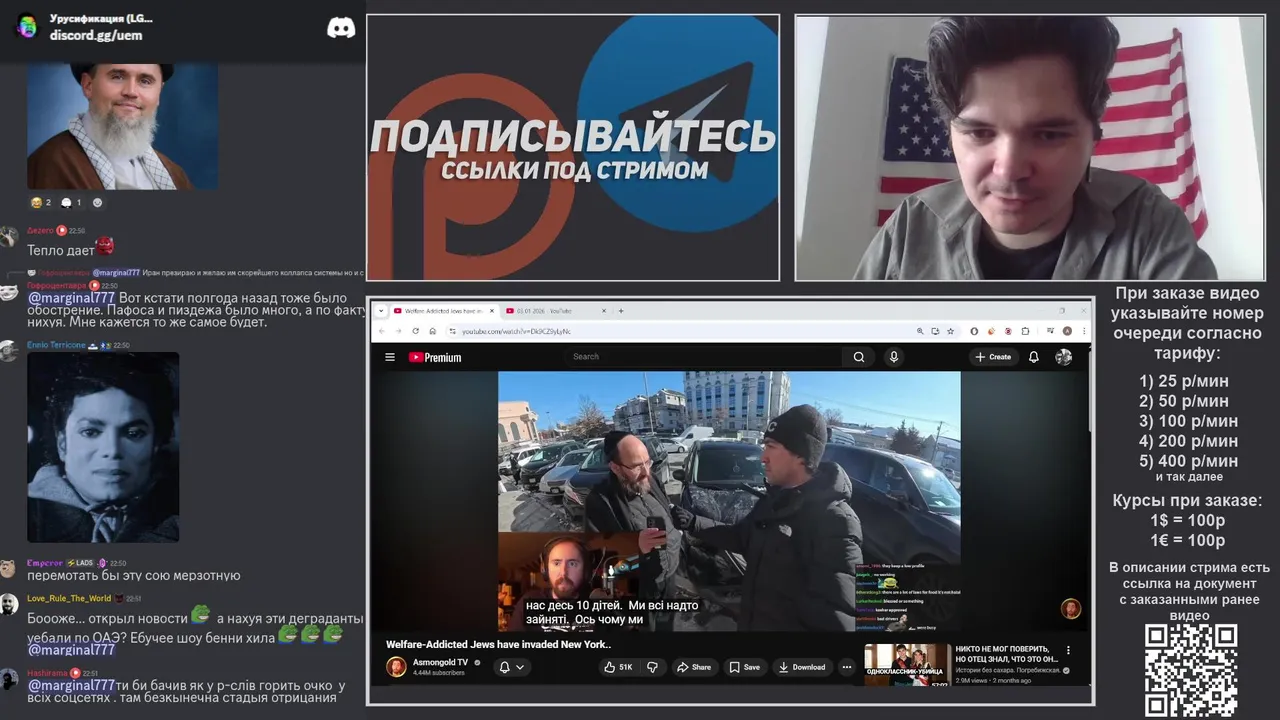
Task: Click Dezero's avatar in Discord chat
Action: pos(9,236)
